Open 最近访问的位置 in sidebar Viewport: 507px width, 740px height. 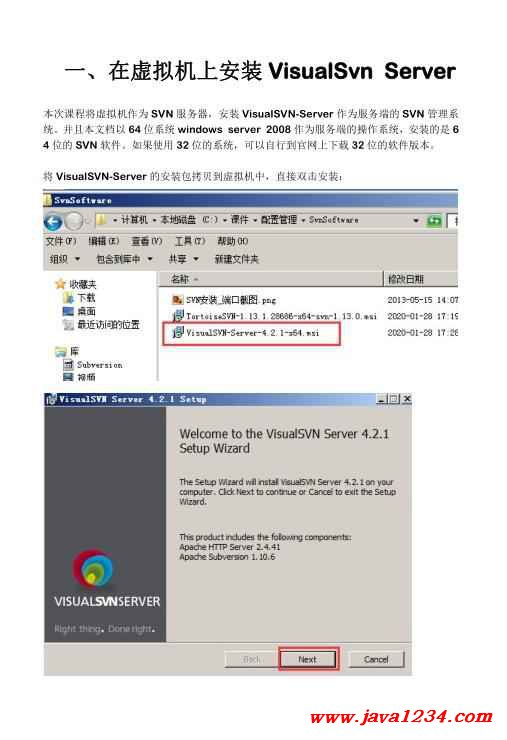click(x=101, y=324)
